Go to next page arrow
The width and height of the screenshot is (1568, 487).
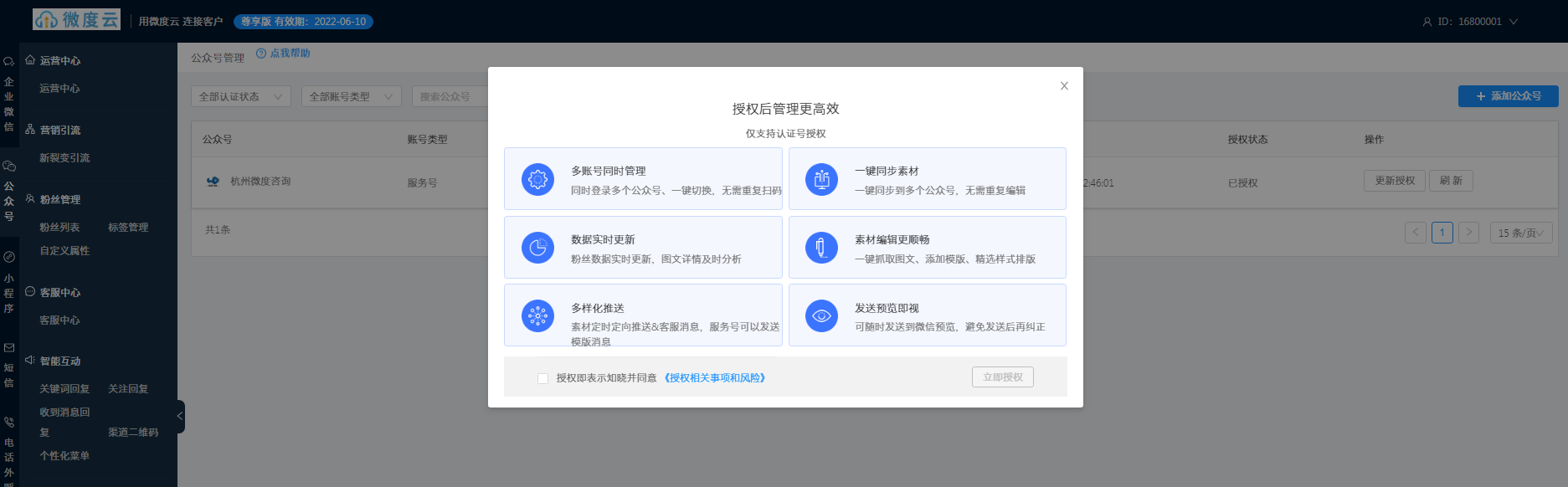click(x=1468, y=233)
